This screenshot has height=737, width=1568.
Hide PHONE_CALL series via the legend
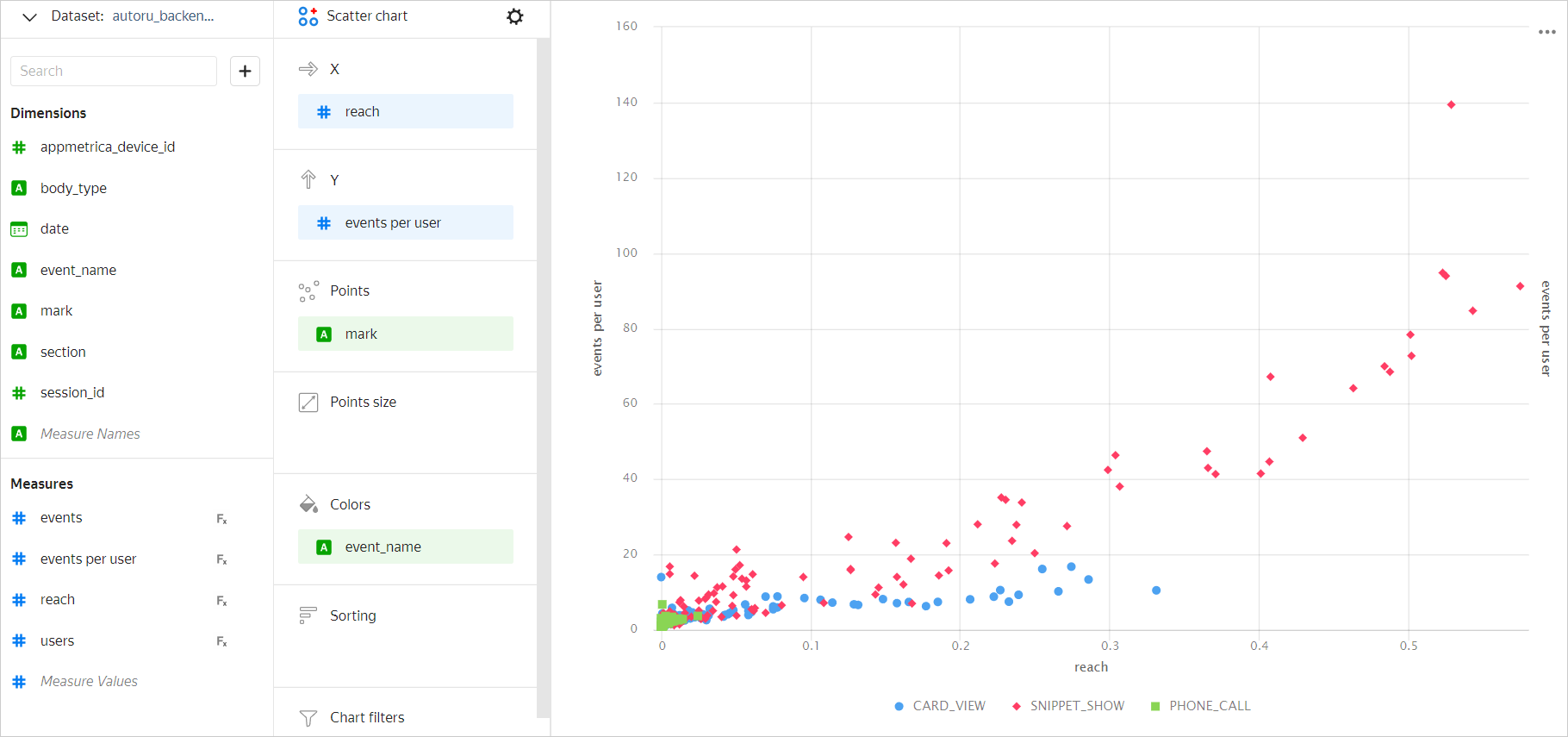tap(1201, 706)
